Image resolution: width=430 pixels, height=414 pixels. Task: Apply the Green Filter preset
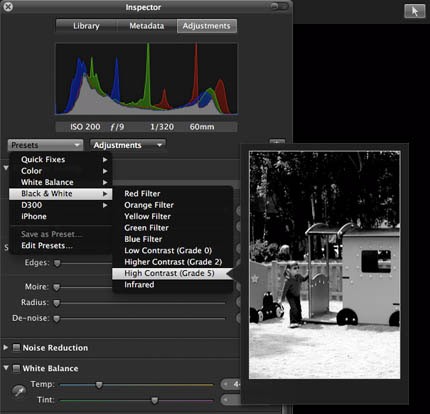tap(172, 228)
